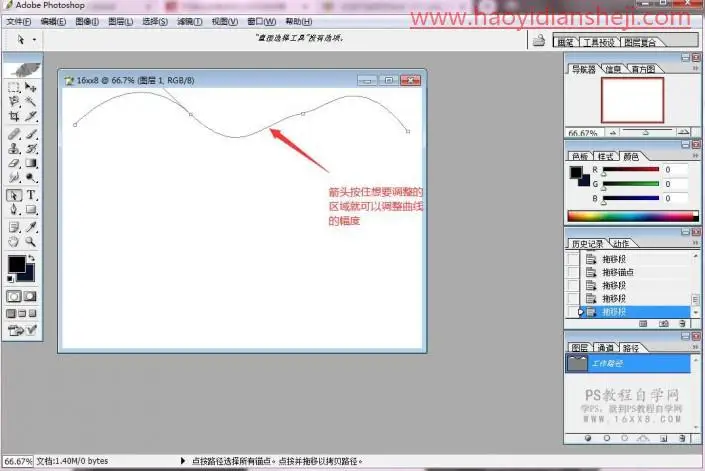Select the Eyedropper tool
This screenshot has width=705, height=471.
pyautogui.click(x=31, y=227)
